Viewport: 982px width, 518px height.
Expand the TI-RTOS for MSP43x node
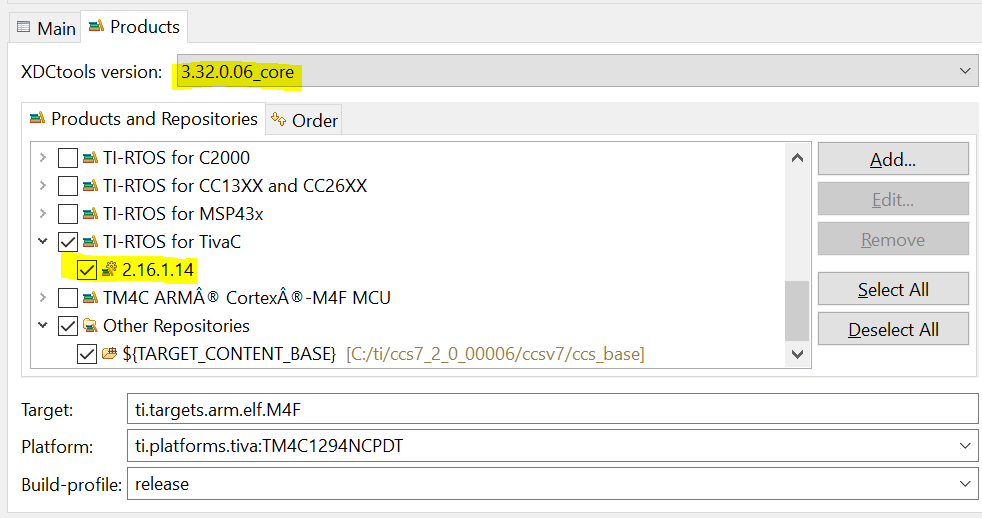43,214
